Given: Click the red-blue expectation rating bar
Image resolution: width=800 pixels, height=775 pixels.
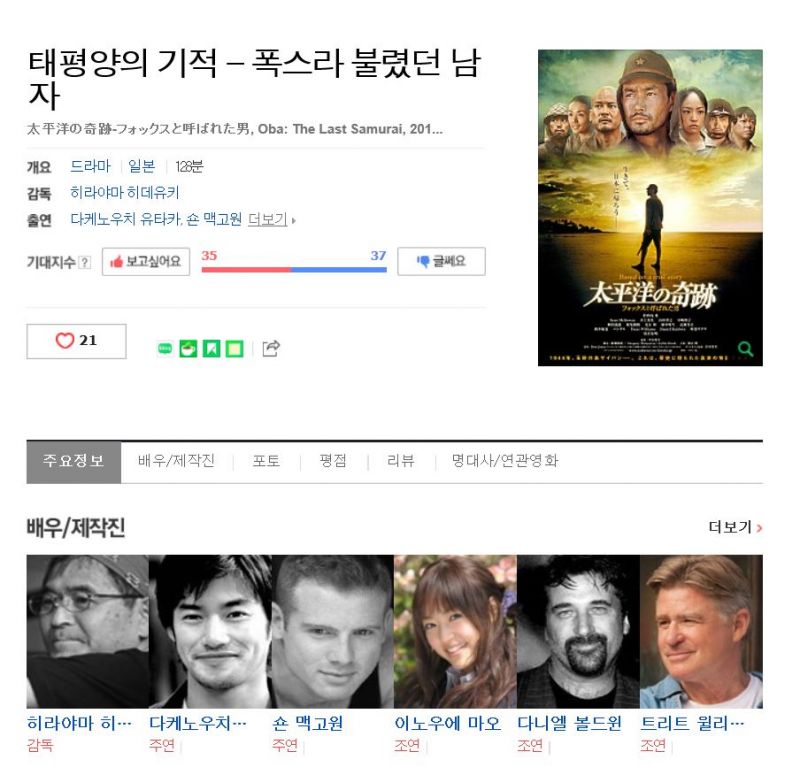Looking at the screenshot, I should pyautogui.click(x=294, y=269).
